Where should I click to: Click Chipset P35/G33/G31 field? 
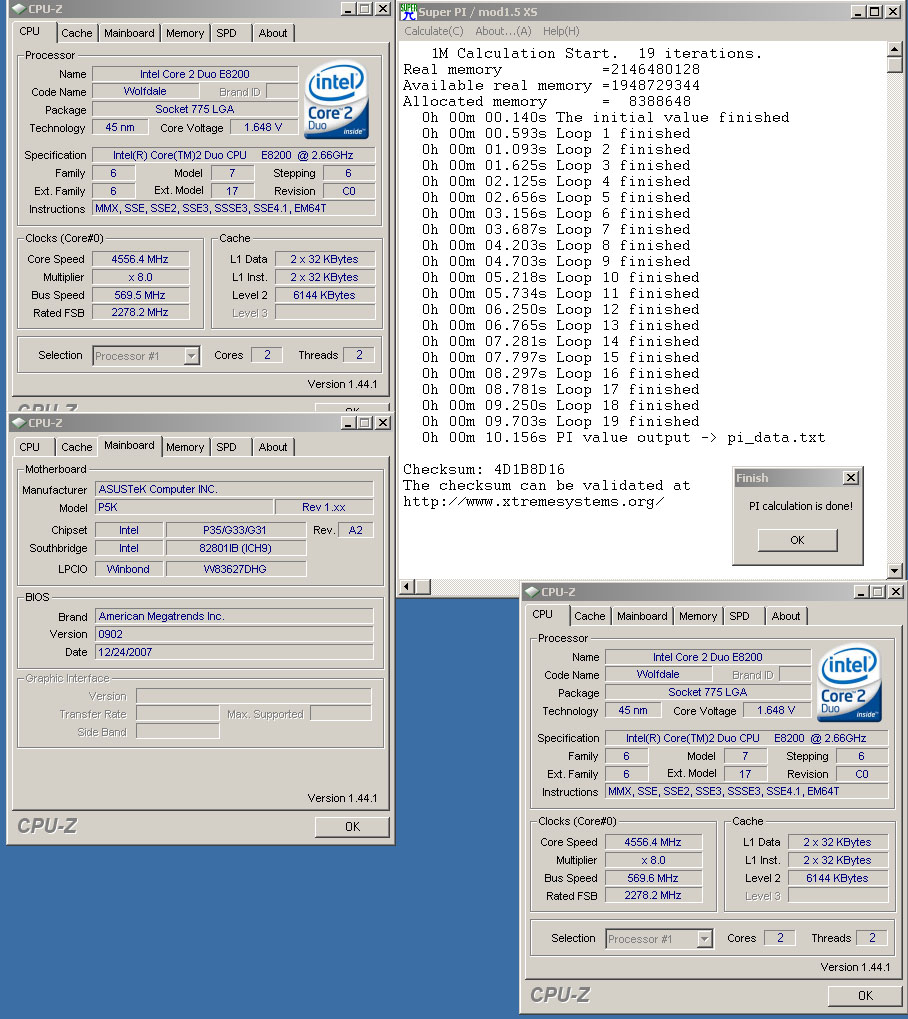tap(235, 530)
